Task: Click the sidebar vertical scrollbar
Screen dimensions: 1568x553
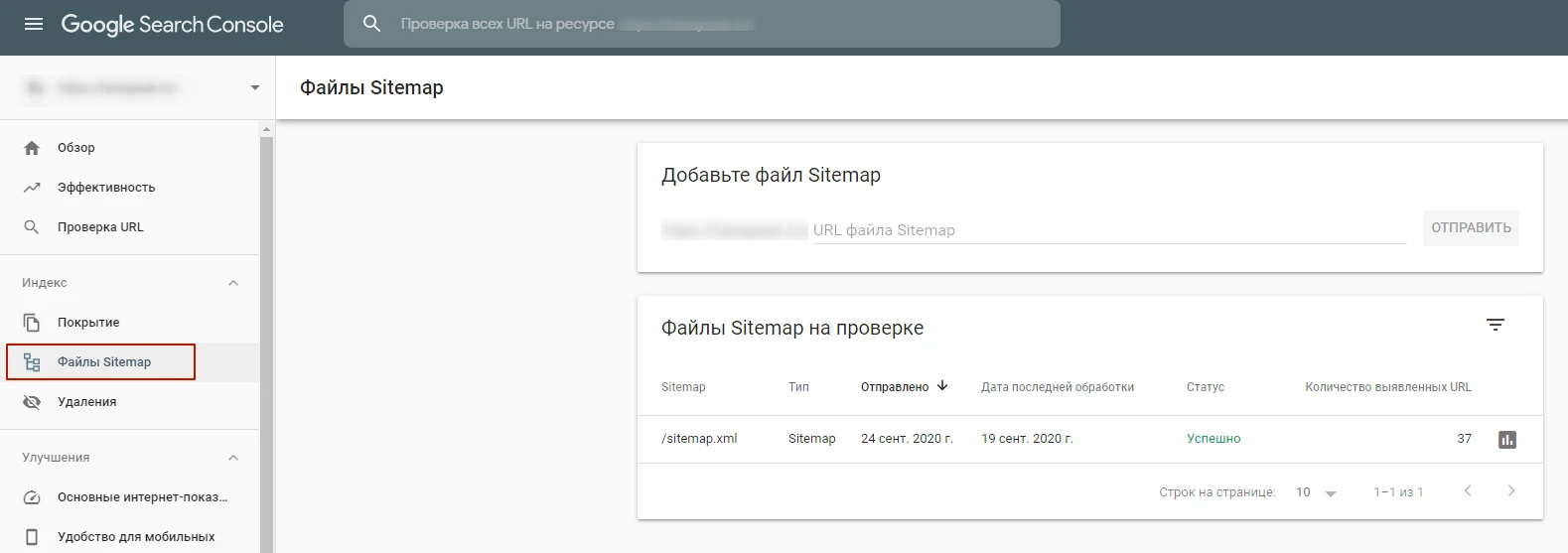Action: (x=266, y=338)
